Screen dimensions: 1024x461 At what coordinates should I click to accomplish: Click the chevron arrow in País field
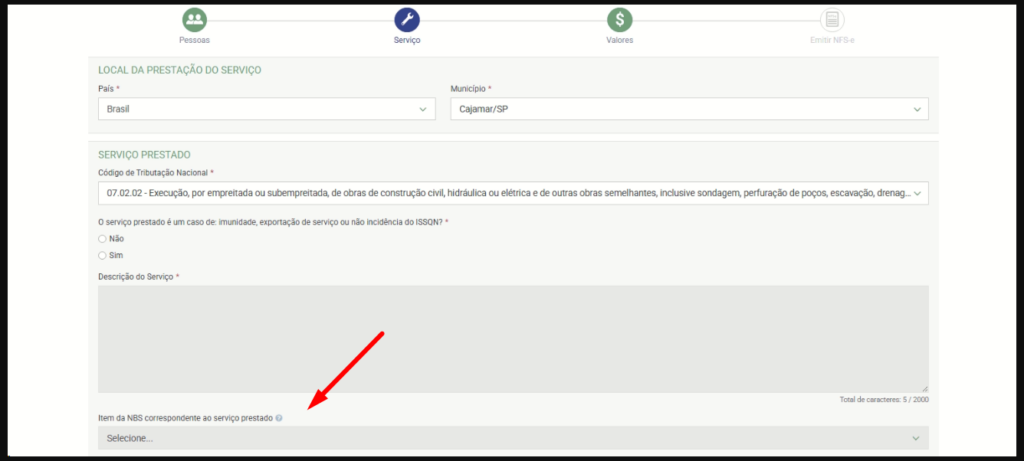(x=423, y=109)
